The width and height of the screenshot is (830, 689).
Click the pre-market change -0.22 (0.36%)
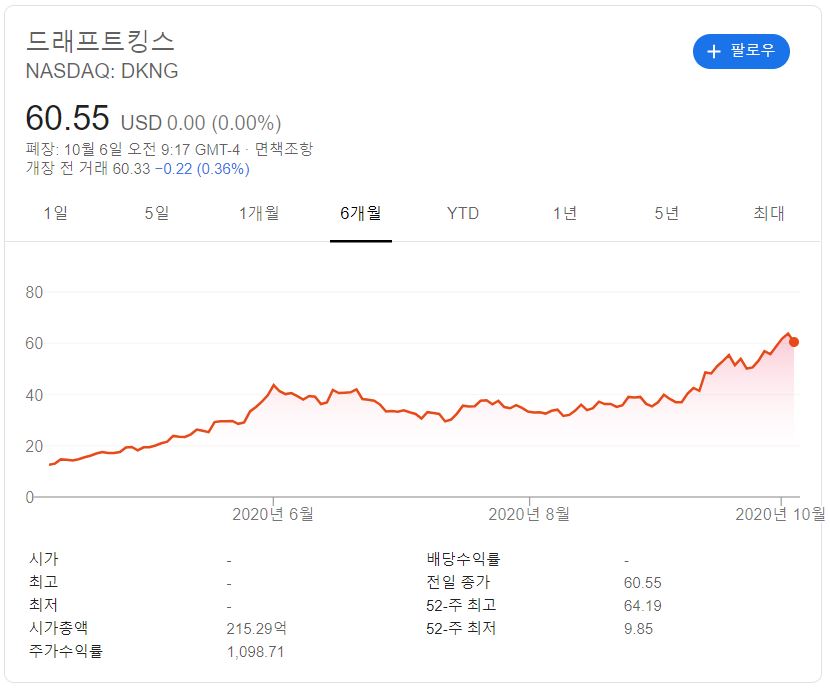(202, 169)
